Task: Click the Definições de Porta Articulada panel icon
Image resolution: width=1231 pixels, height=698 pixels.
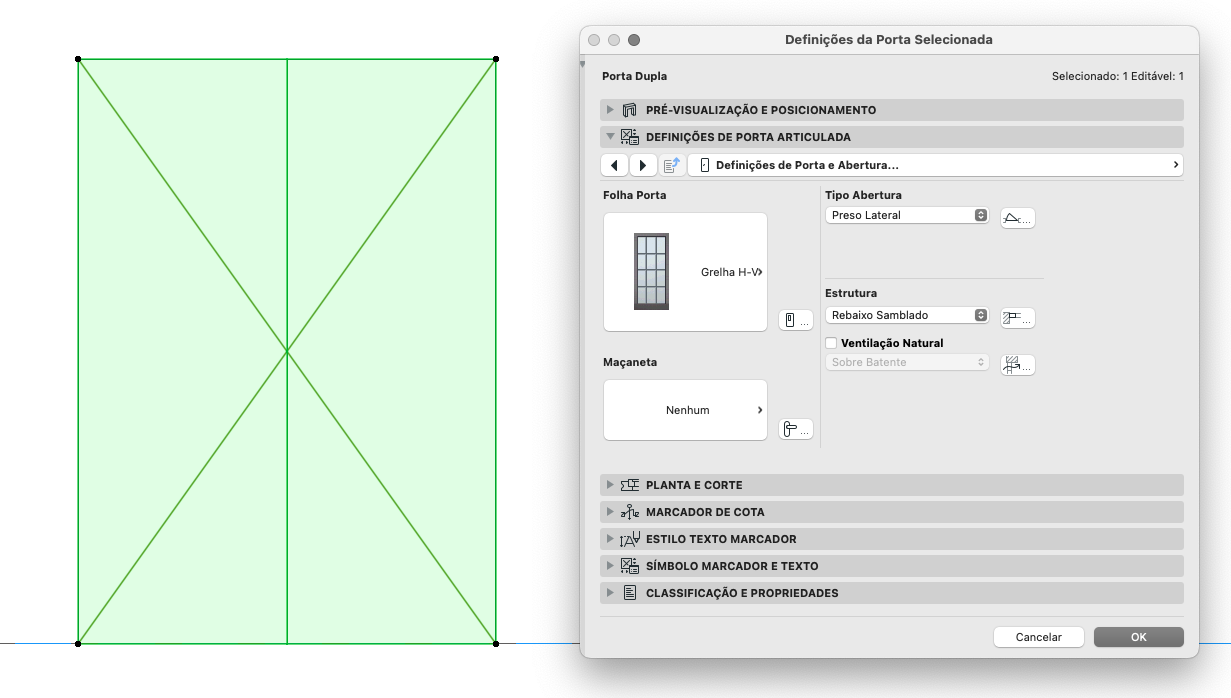Action: pos(630,137)
